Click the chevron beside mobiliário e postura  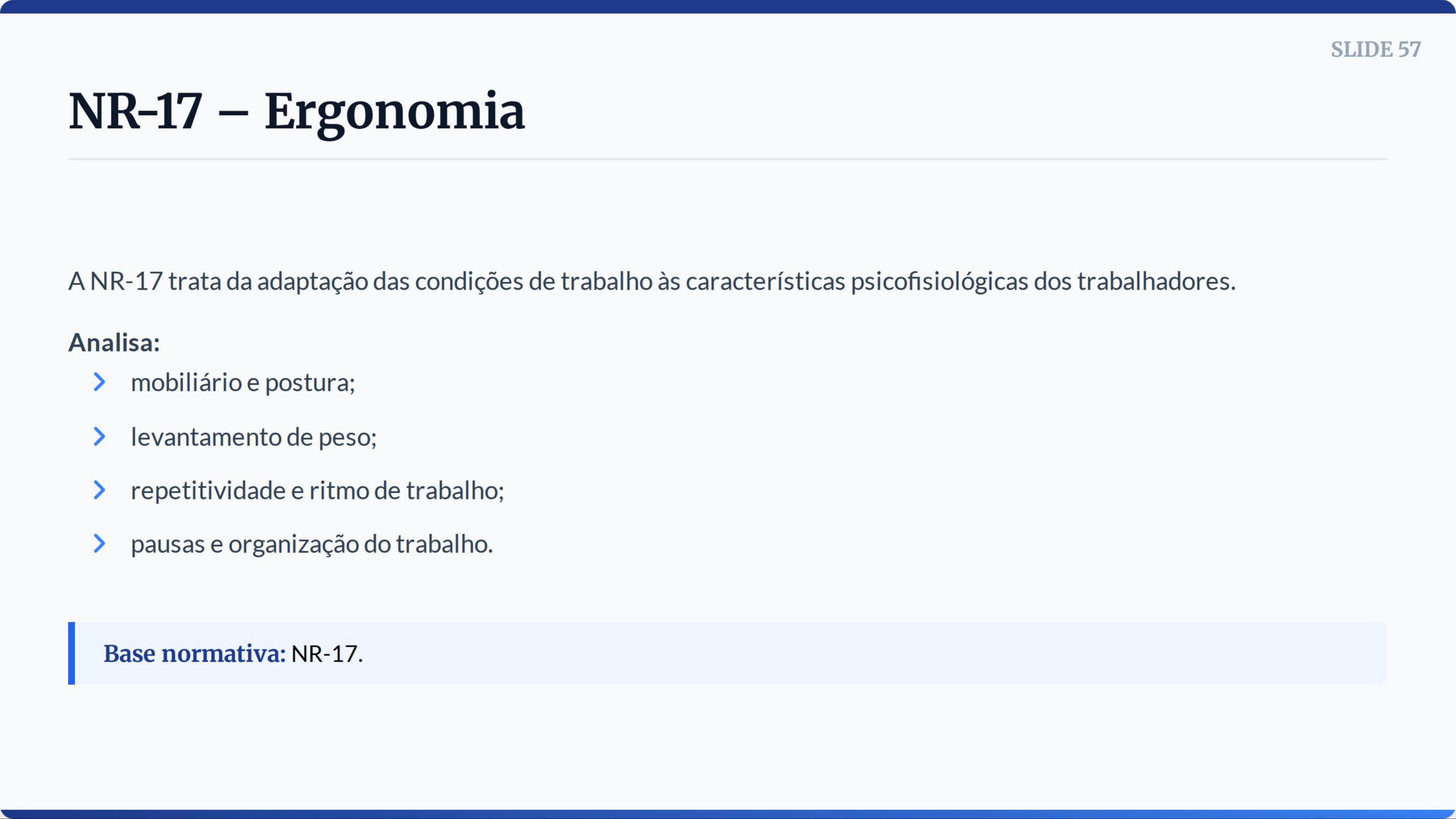click(100, 382)
